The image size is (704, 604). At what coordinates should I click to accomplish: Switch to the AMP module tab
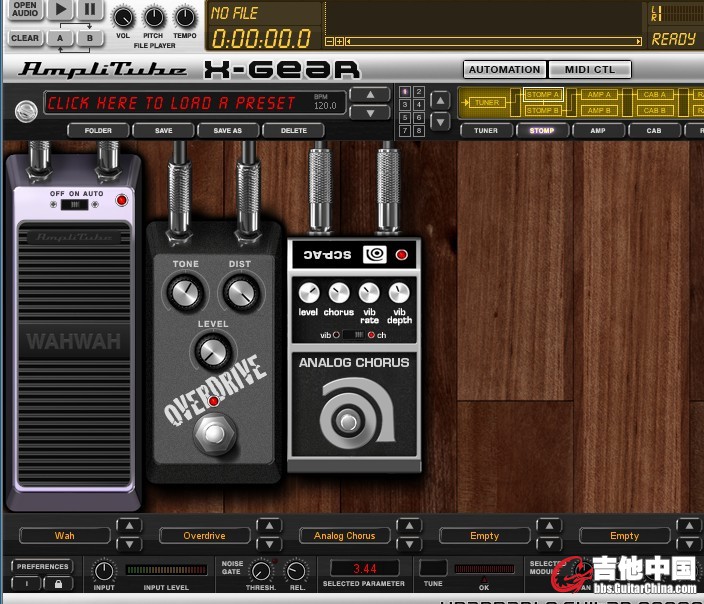coord(598,131)
